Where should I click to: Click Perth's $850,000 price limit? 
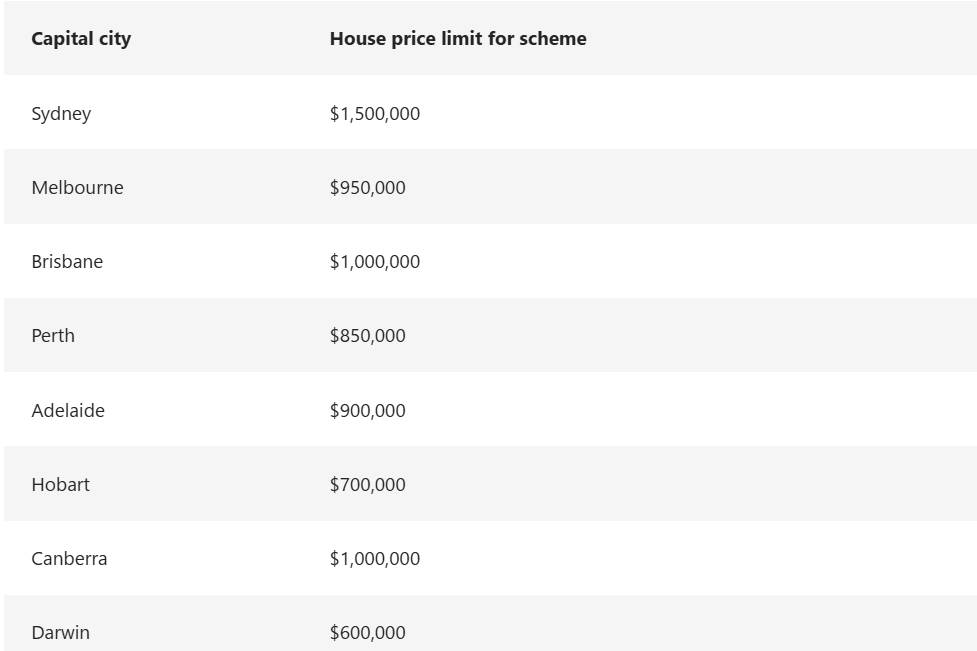point(368,336)
